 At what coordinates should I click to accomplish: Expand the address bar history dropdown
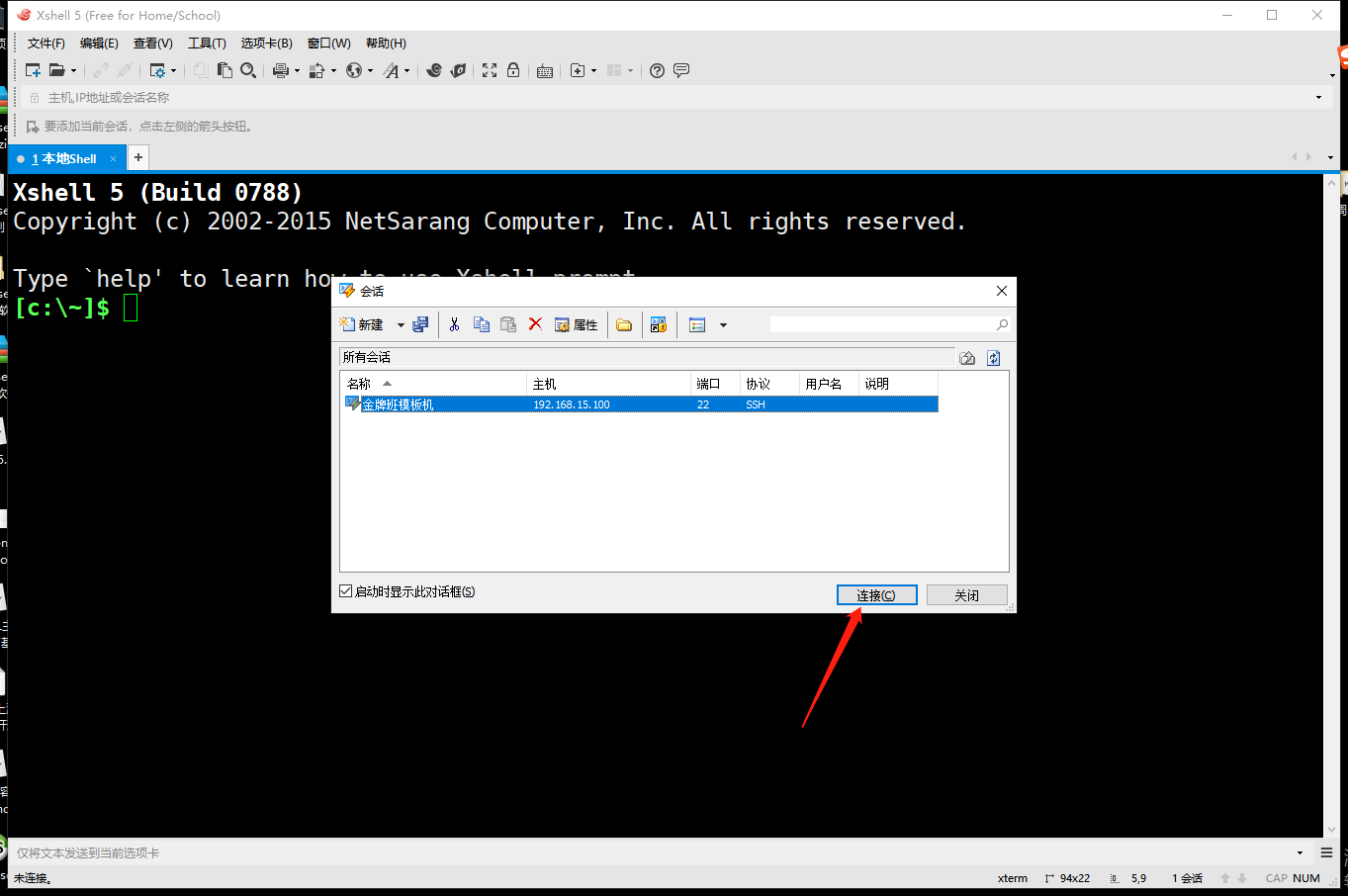pyautogui.click(x=1318, y=97)
